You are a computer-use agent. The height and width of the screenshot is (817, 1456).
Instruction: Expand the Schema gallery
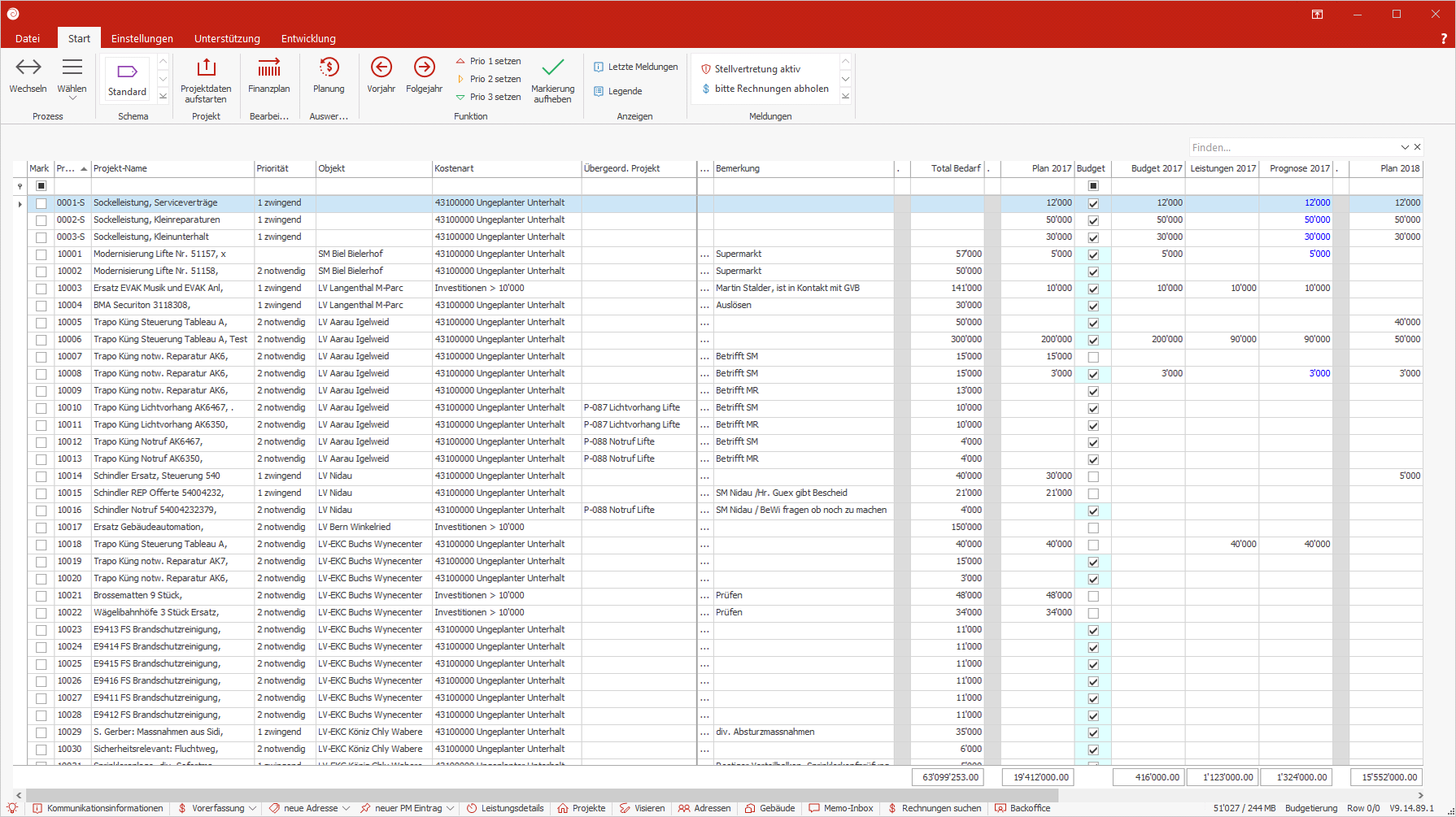tap(163, 96)
